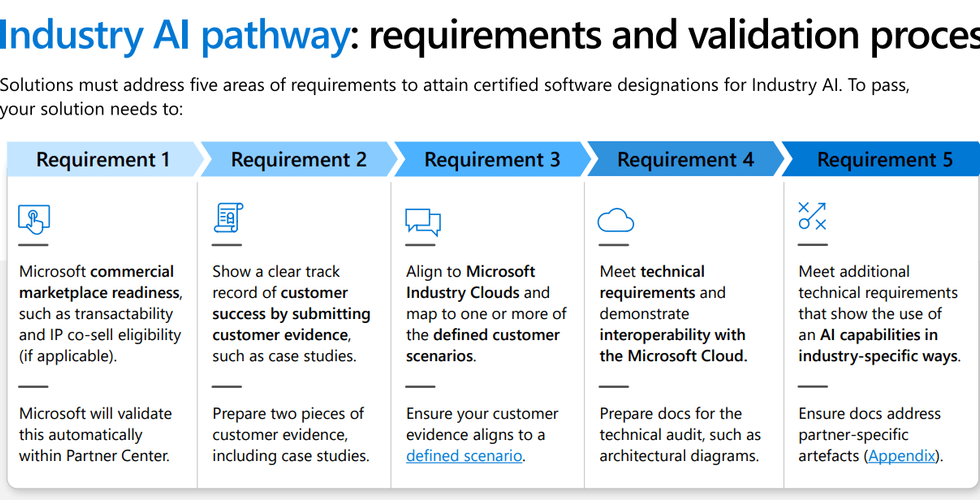Click 'Meet additional technical requirements' paragraph
The height and width of the screenshot is (500, 980).
point(880,314)
